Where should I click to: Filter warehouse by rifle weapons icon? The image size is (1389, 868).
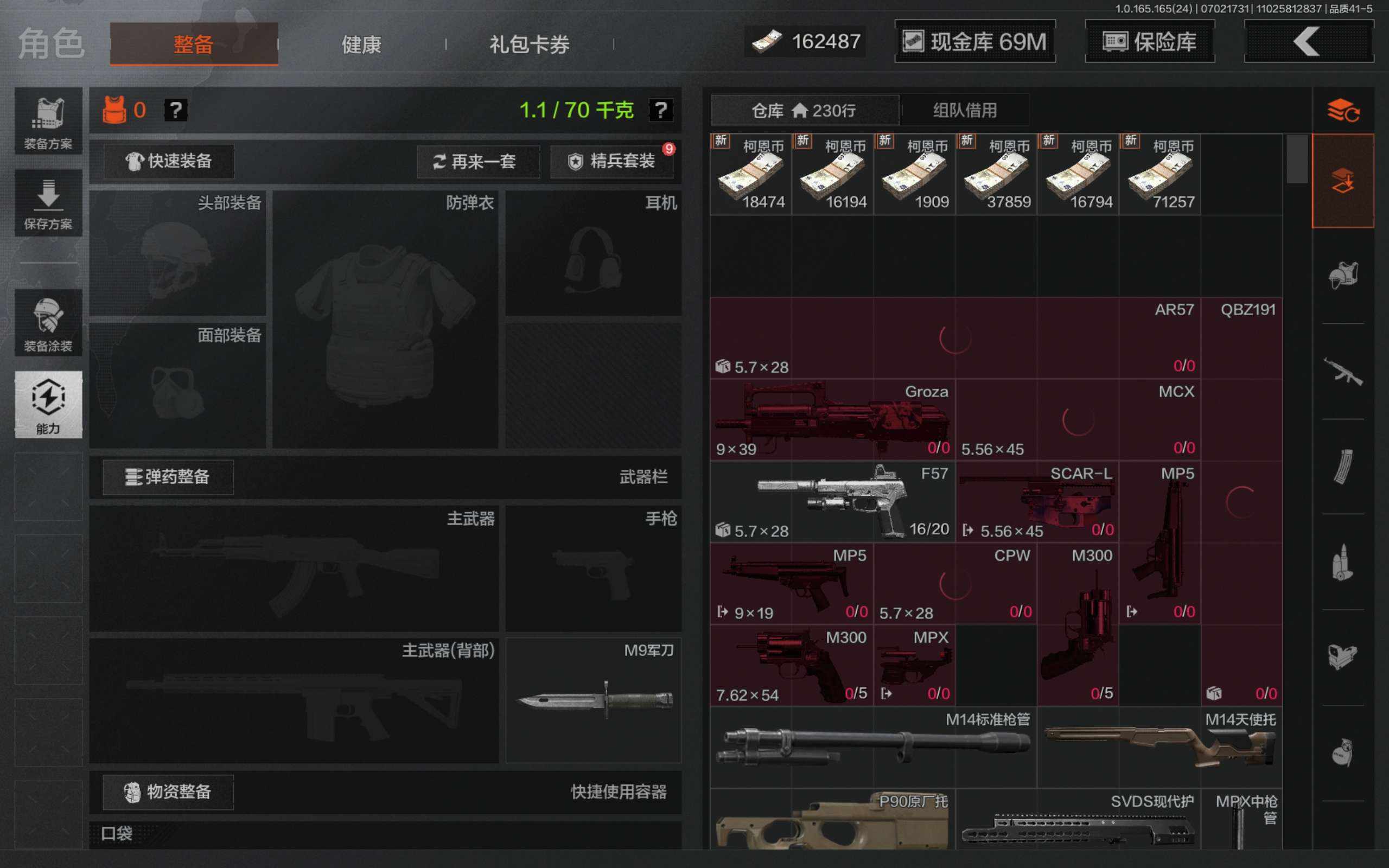1342,372
